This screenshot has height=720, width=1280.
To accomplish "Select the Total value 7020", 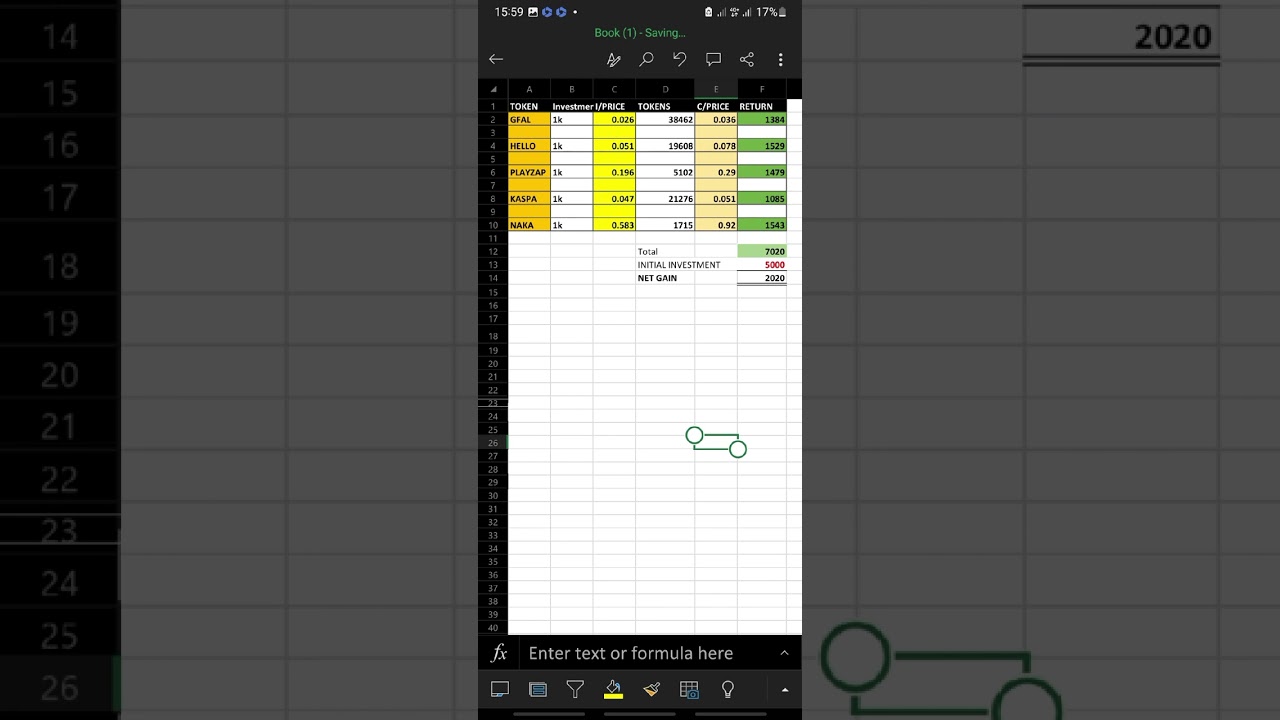I will point(762,252).
